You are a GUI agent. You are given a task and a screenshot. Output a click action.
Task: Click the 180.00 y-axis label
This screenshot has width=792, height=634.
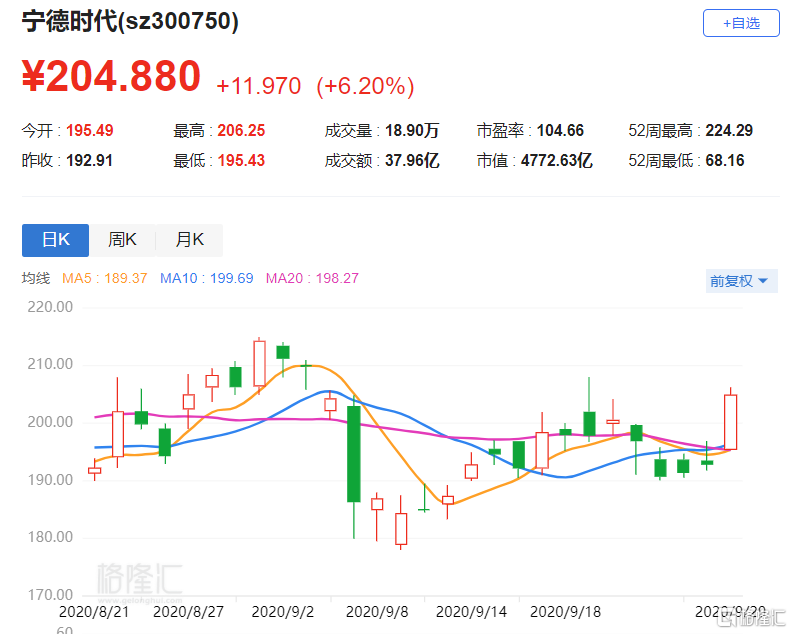pos(50,537)
